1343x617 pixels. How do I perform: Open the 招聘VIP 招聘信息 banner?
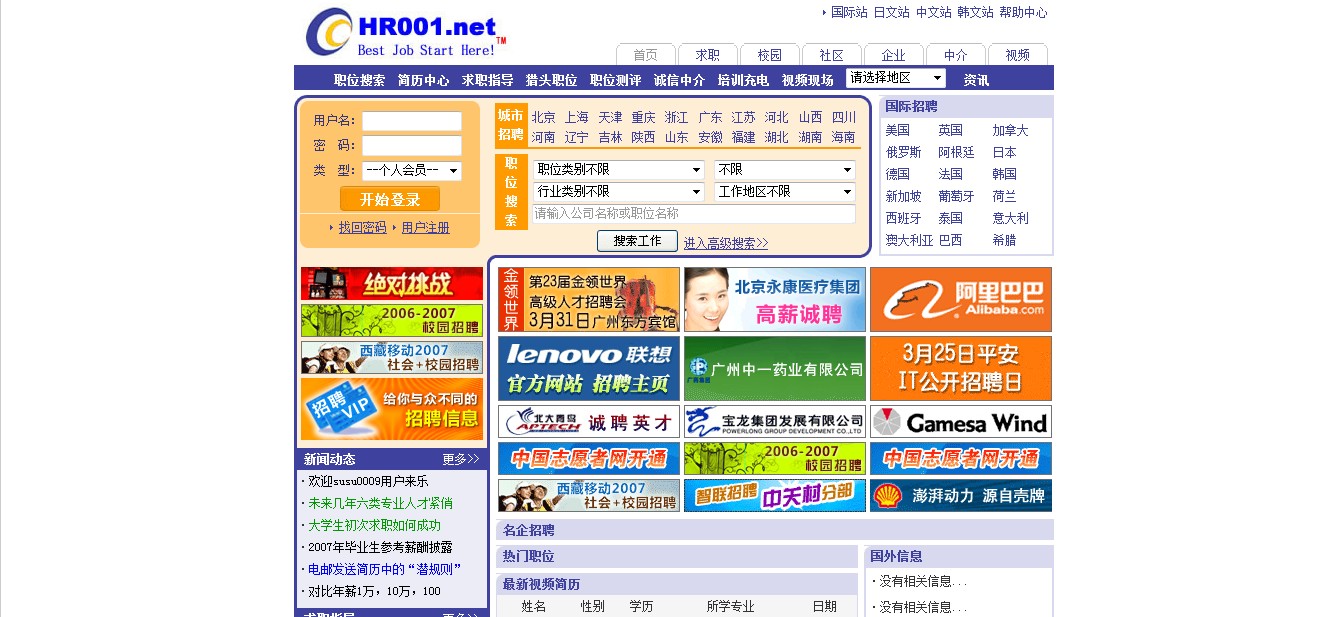392,409
